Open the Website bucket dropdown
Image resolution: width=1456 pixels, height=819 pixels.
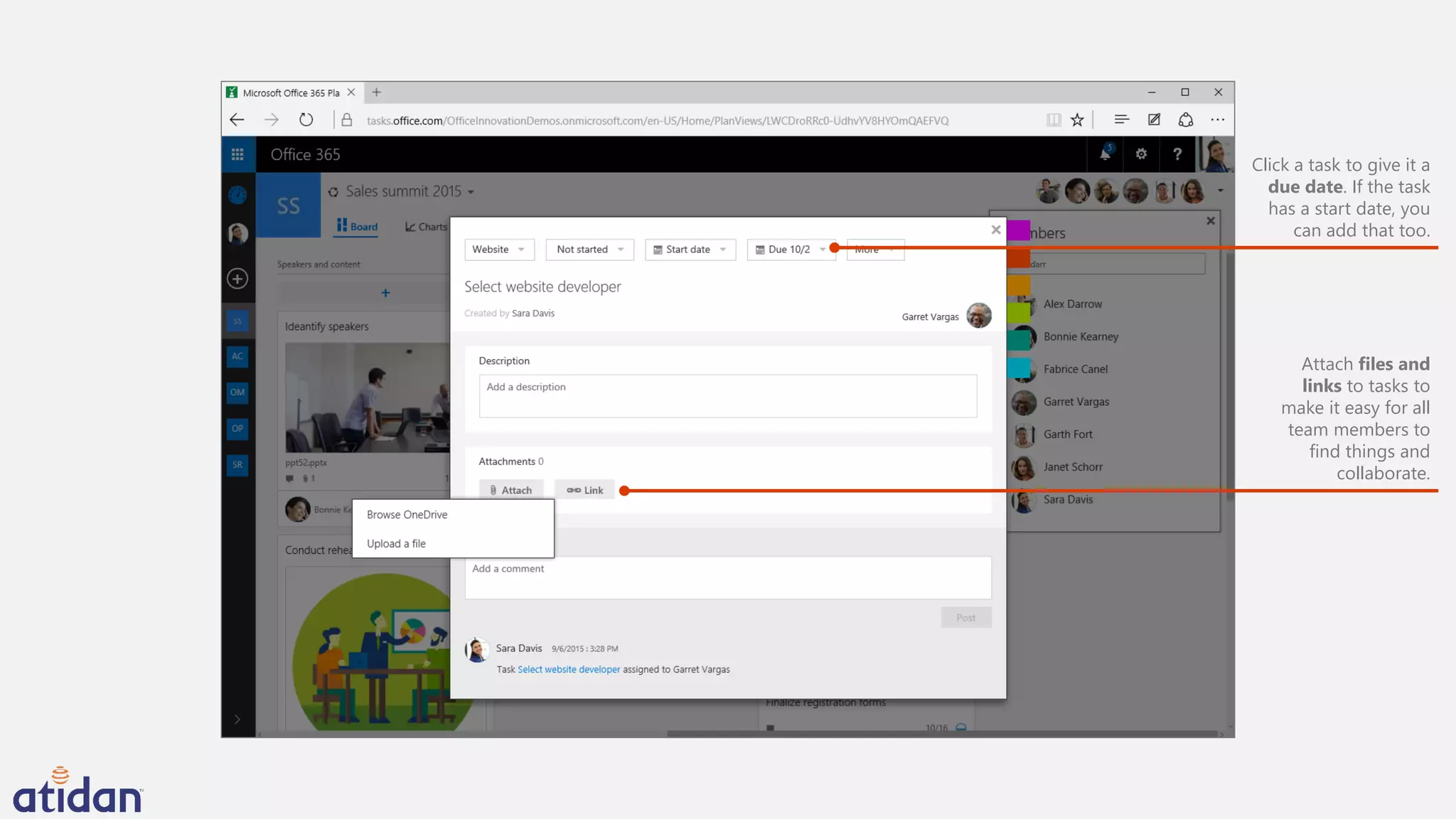(x=499, y=250)
